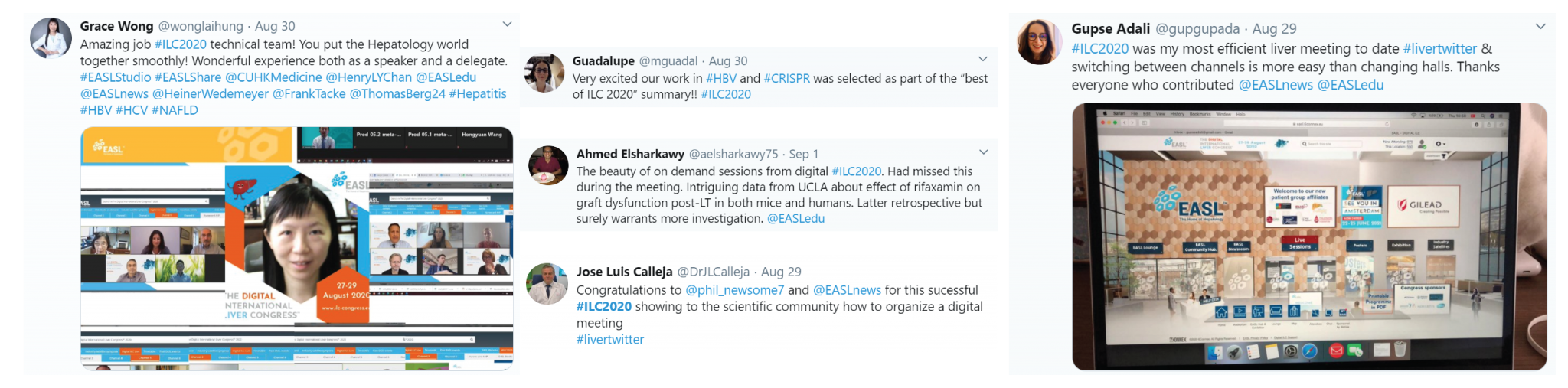This screenshot has width=1568, height=388.
Task: Open the #livertwitter hashtag under Calleja's tweet
Action: click(610, 340)
